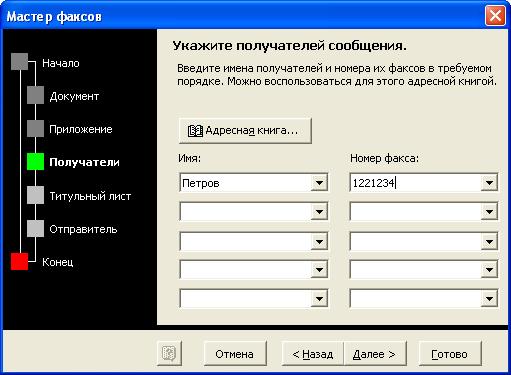Finish the wizard with Готово
511x375 pixels.
450,354
